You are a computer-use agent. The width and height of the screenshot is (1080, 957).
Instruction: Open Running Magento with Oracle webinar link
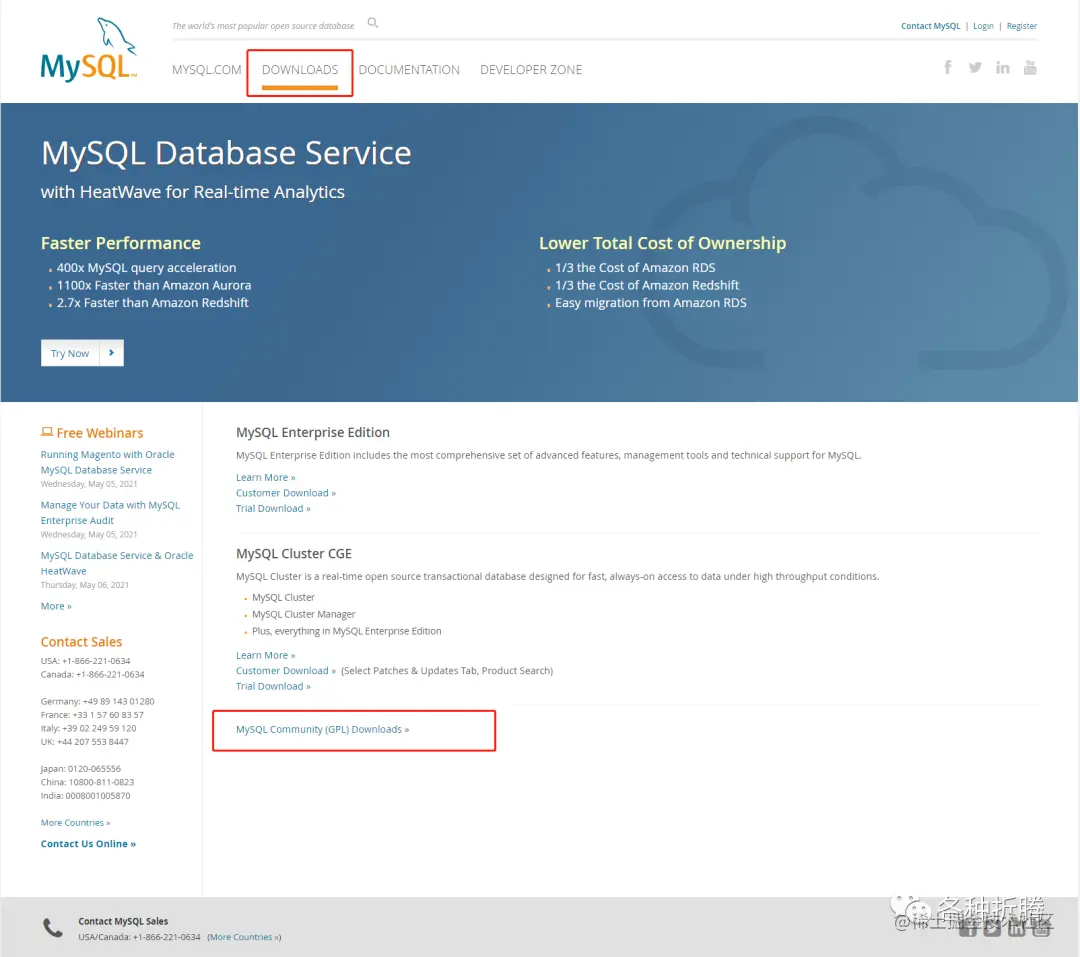pyautogui.click(x=107, y=462)
